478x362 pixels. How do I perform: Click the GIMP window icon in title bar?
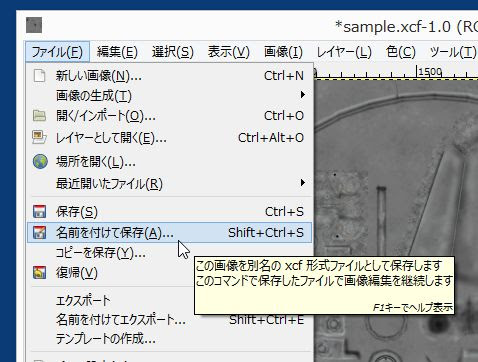point(34,25)
